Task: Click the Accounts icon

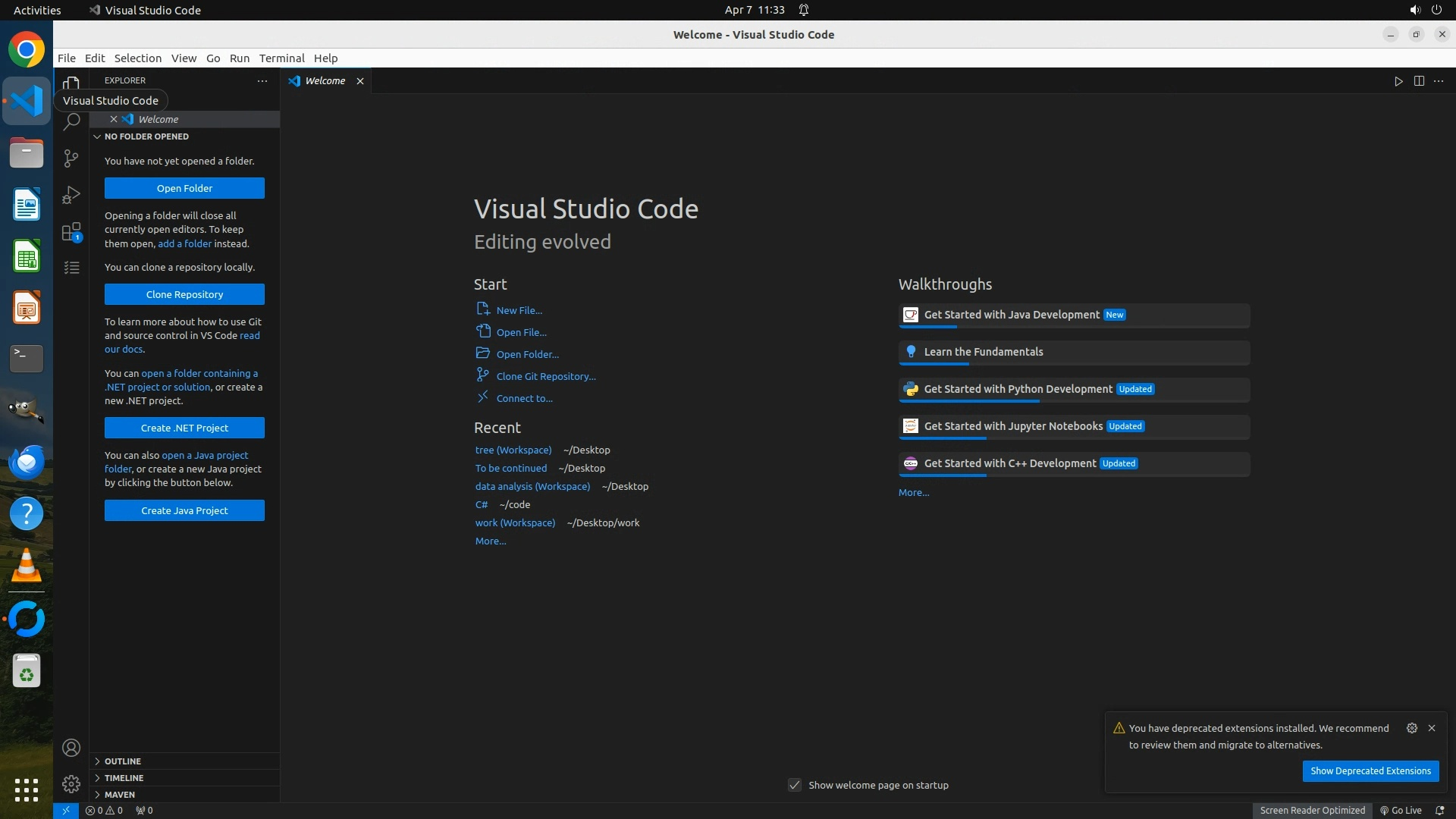Action: click(x=71, y=748)
